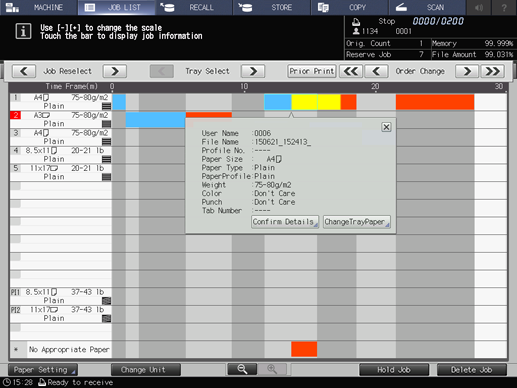
Task: Move job to first with double-left arrow
Action: click(351, 71)
